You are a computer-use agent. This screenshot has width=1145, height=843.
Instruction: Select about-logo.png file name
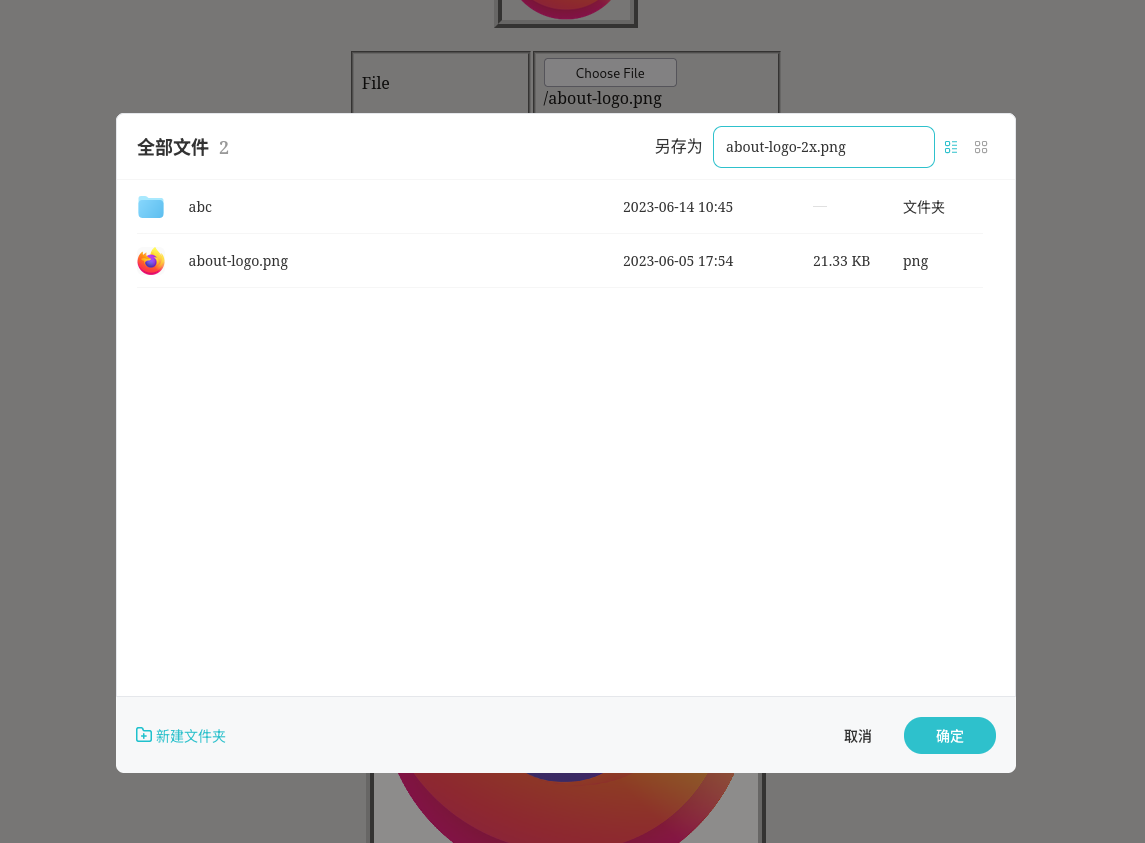pyautogui.click(x=238, y=261)
